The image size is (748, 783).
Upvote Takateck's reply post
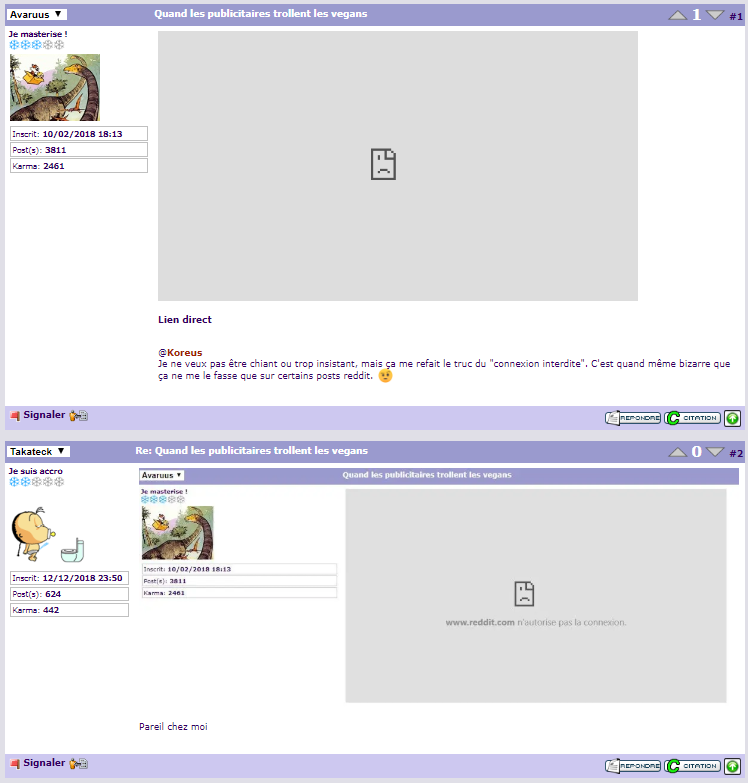(x=677, y=452)
